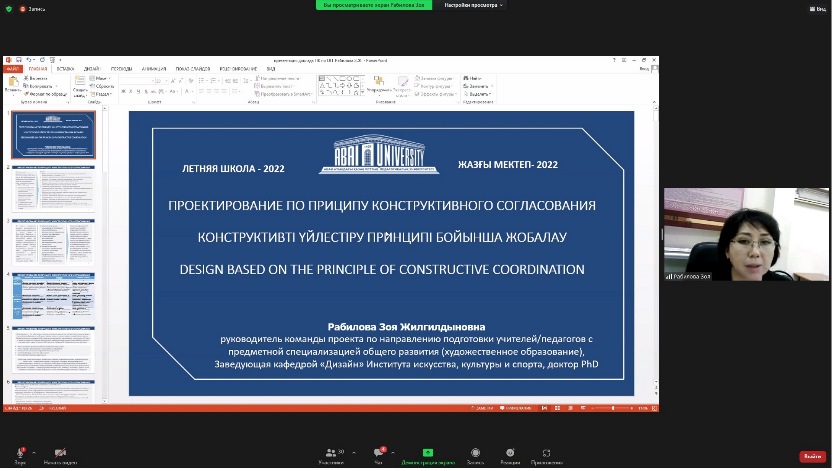Open the View Options dropdown at top
This screenshot has width=833, height=471.
(x=475, y=5)
